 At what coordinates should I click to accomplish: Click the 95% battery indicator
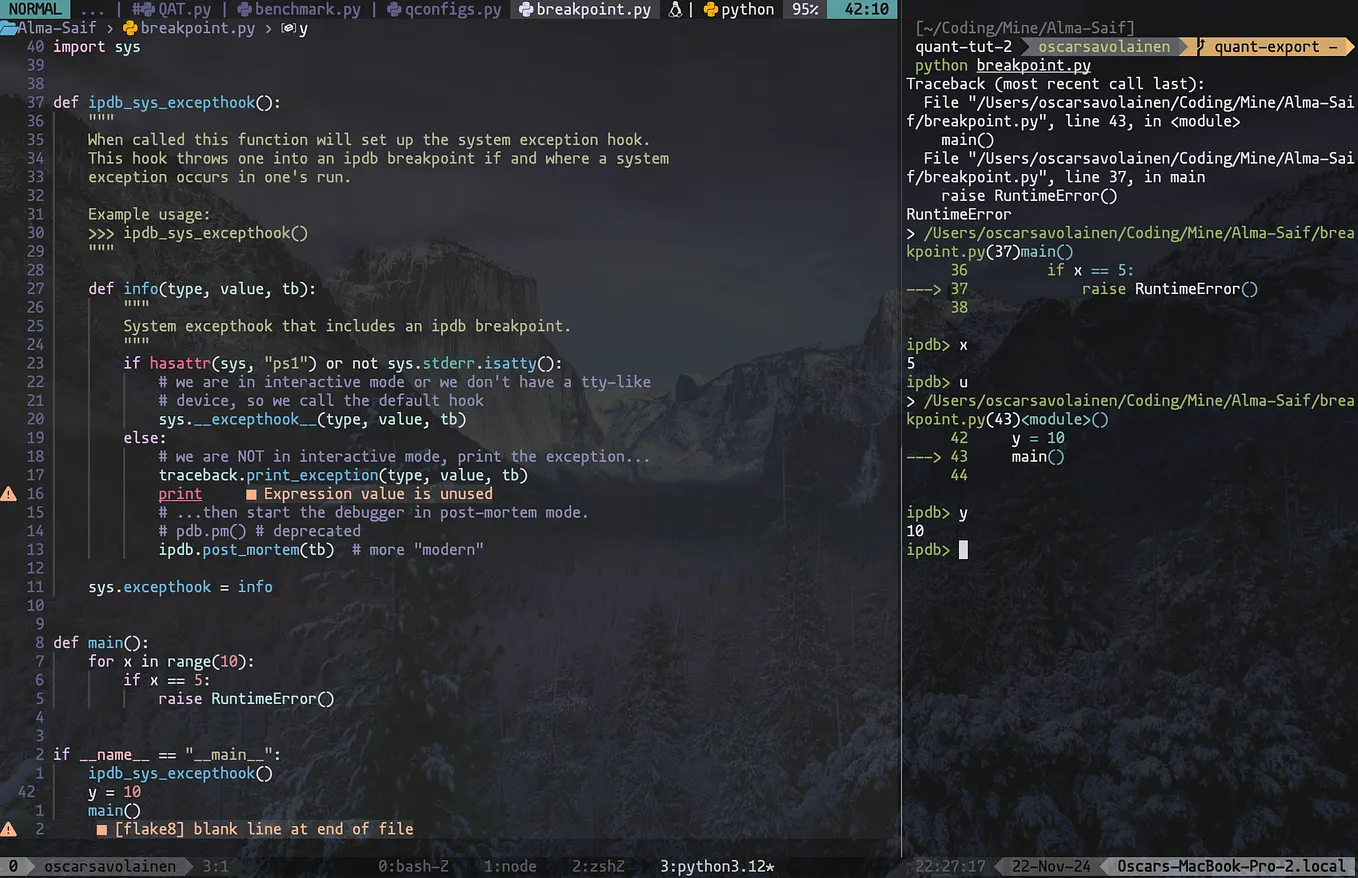(x=806, y=10)
